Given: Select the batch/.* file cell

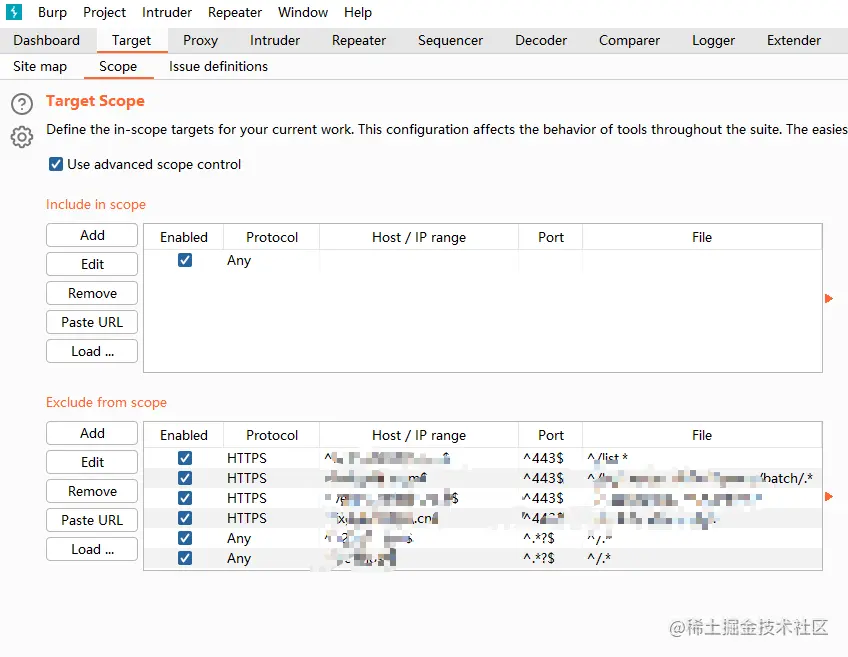Looking at the screenshot, I should coord(702,478).
